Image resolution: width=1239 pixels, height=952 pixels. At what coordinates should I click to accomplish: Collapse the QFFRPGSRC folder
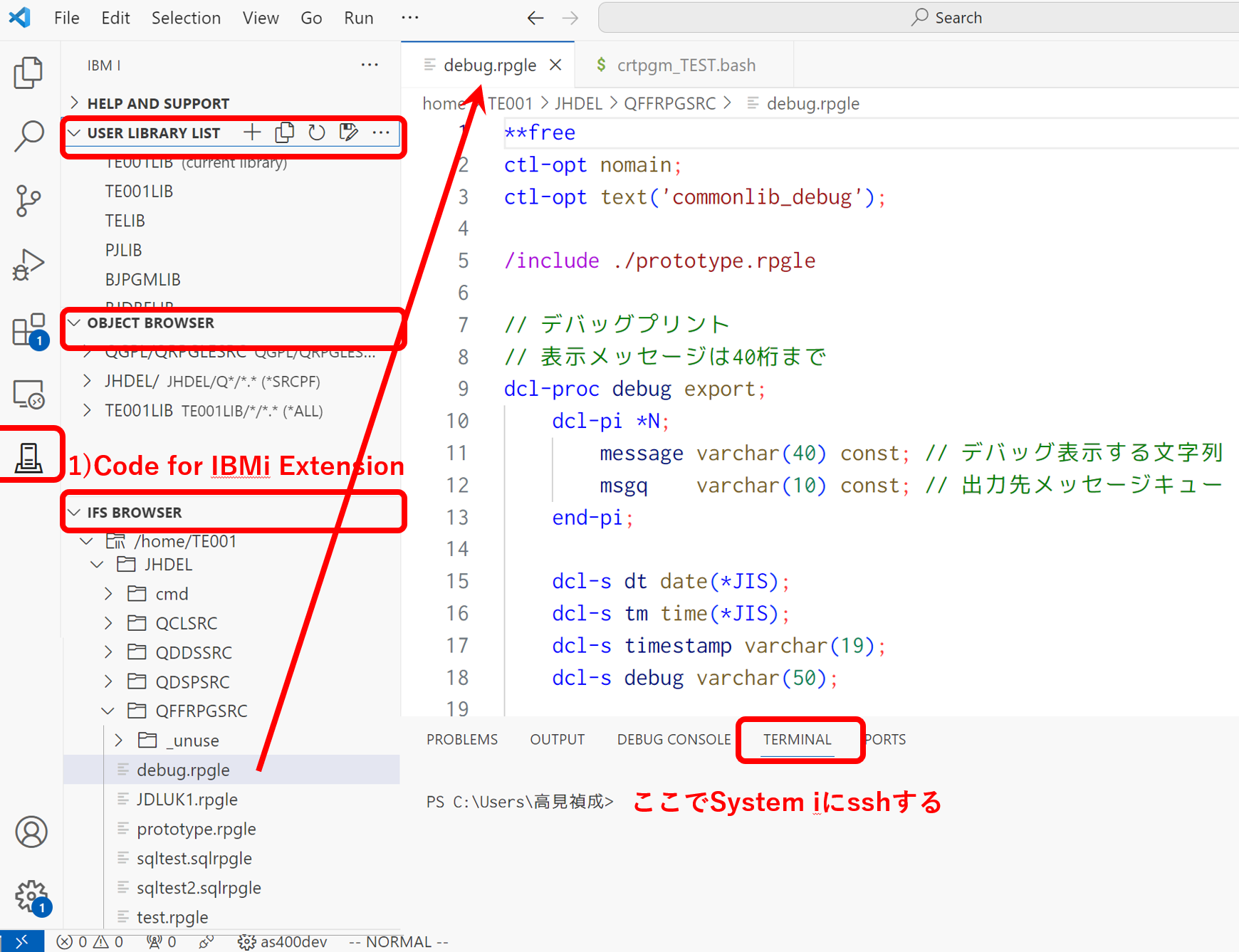pyautogui.click(x=108, y=710)
